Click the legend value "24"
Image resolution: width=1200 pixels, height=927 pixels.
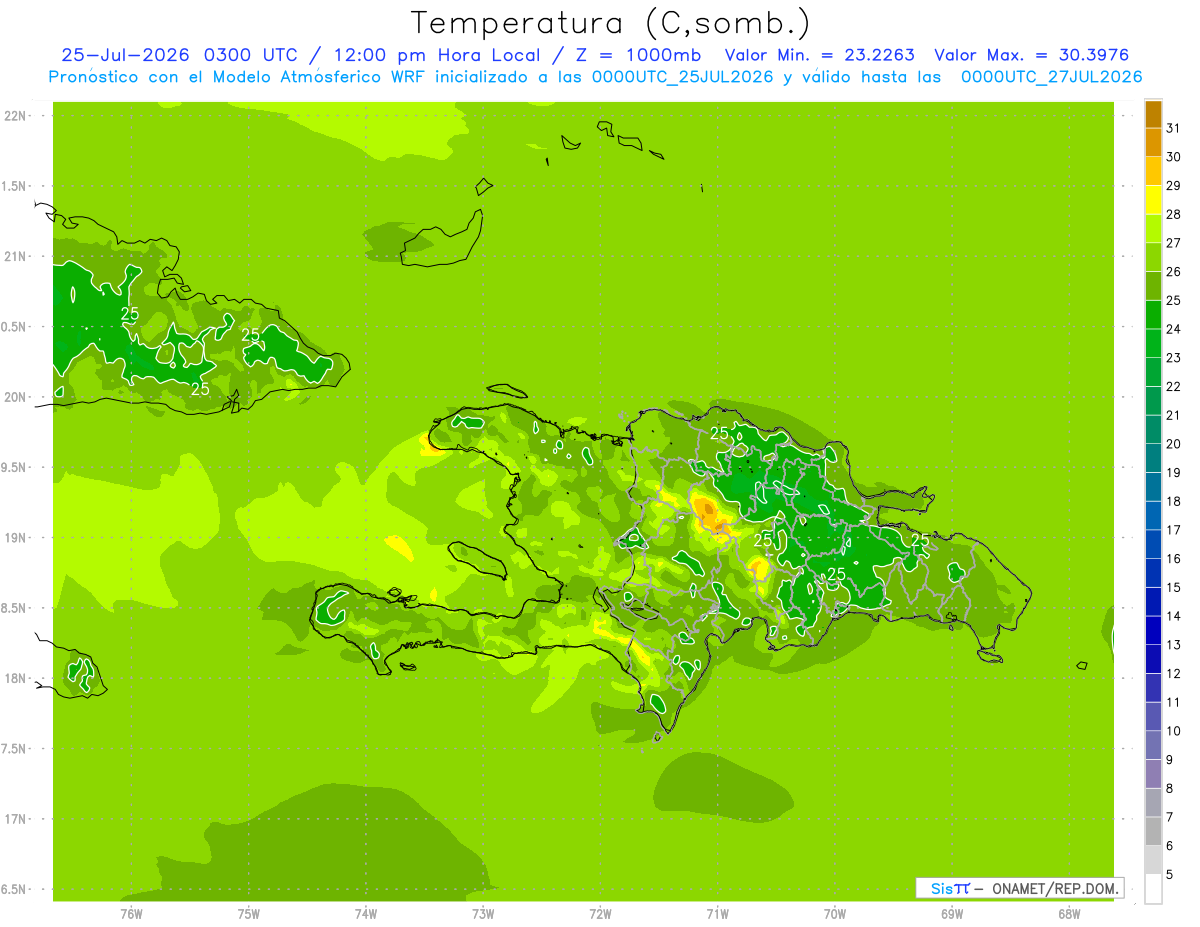[1173, 328]
